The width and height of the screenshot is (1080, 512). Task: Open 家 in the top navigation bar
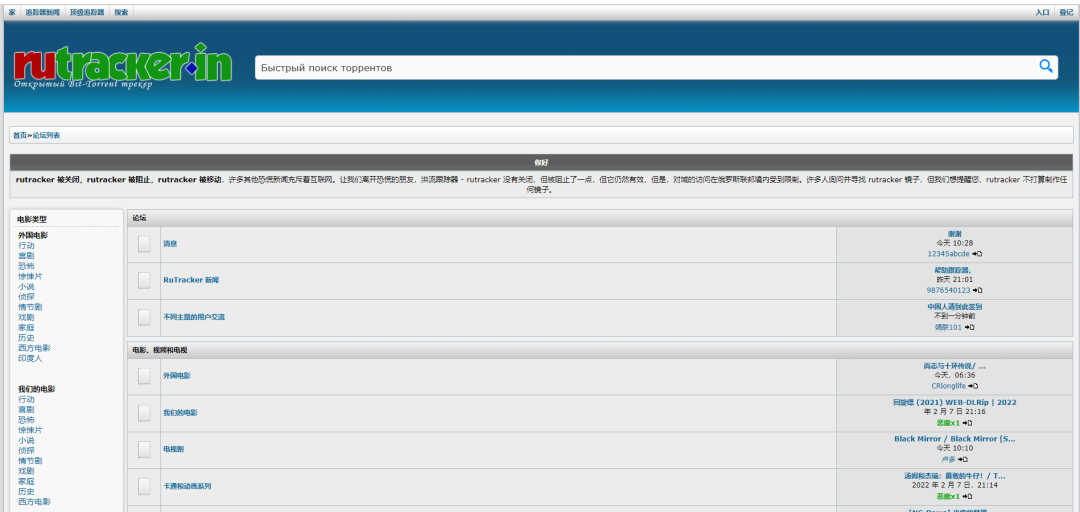pos(12,12)
